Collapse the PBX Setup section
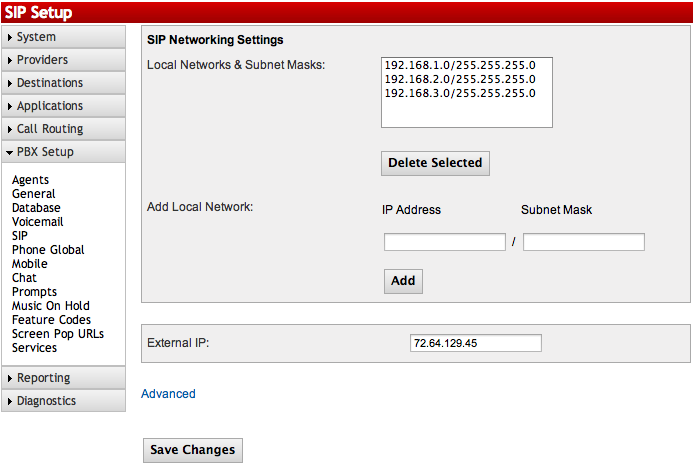This screenshot has width=693, height=469. [x=63, y=152]
